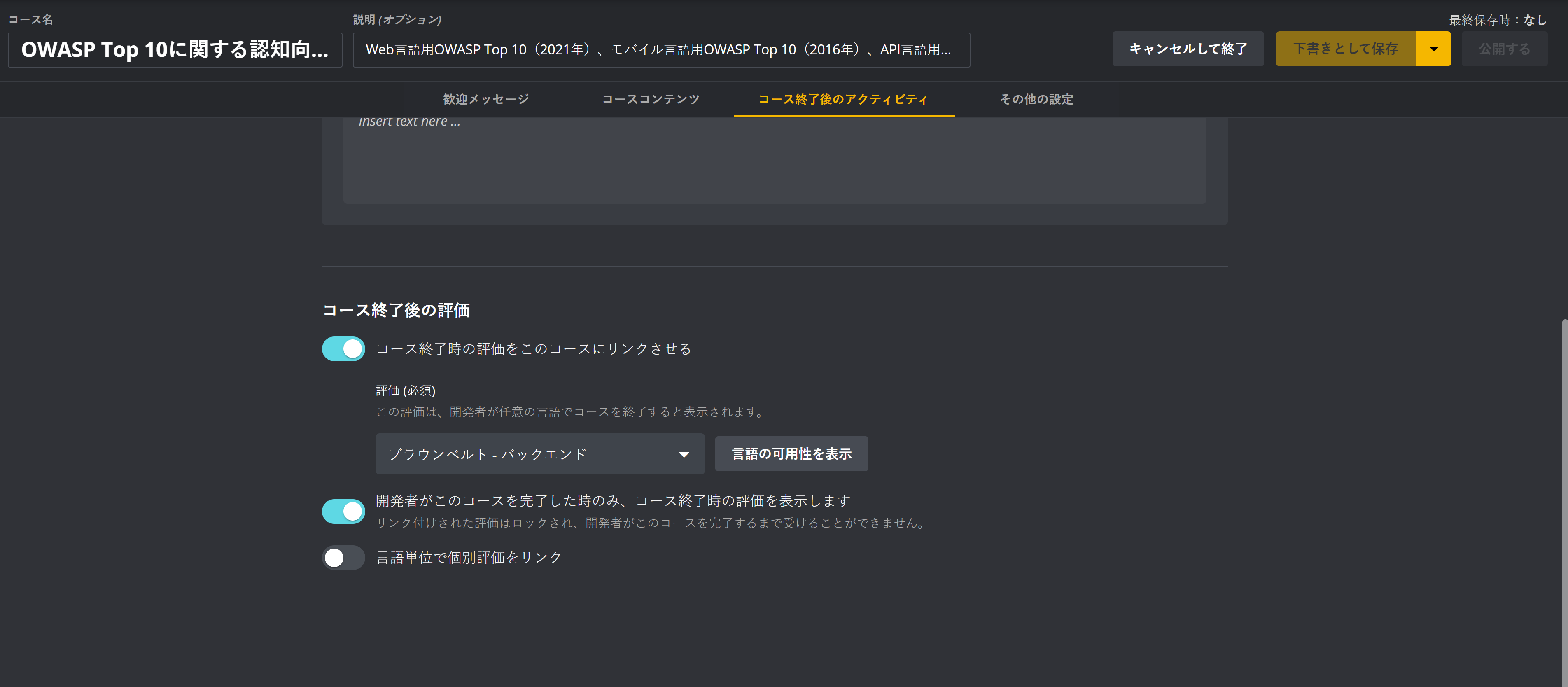Save the course with 下書きとして保存

click(1345, 49)
